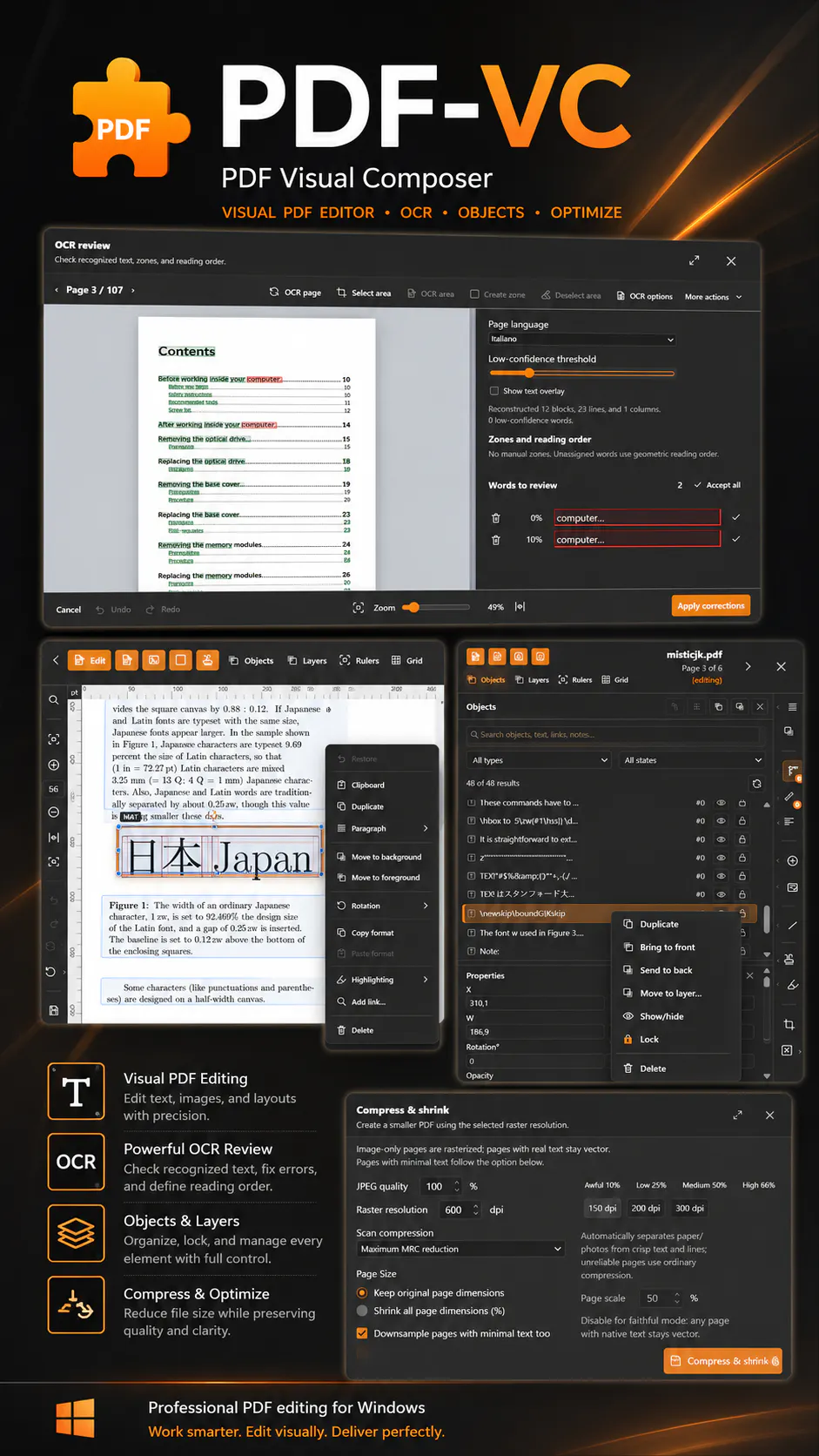Screen dimensions: 819x1456
Task: Choose Move to background
Action: pyautogui.click(x=384, y=857)
